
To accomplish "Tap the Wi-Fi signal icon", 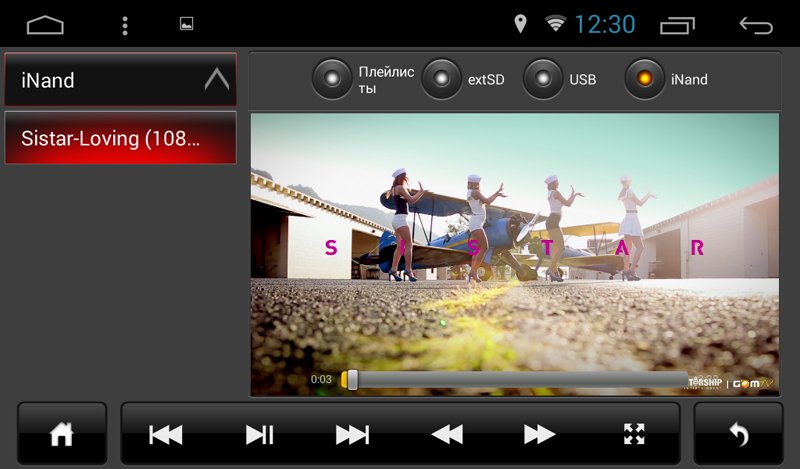I will click(555, 23).
